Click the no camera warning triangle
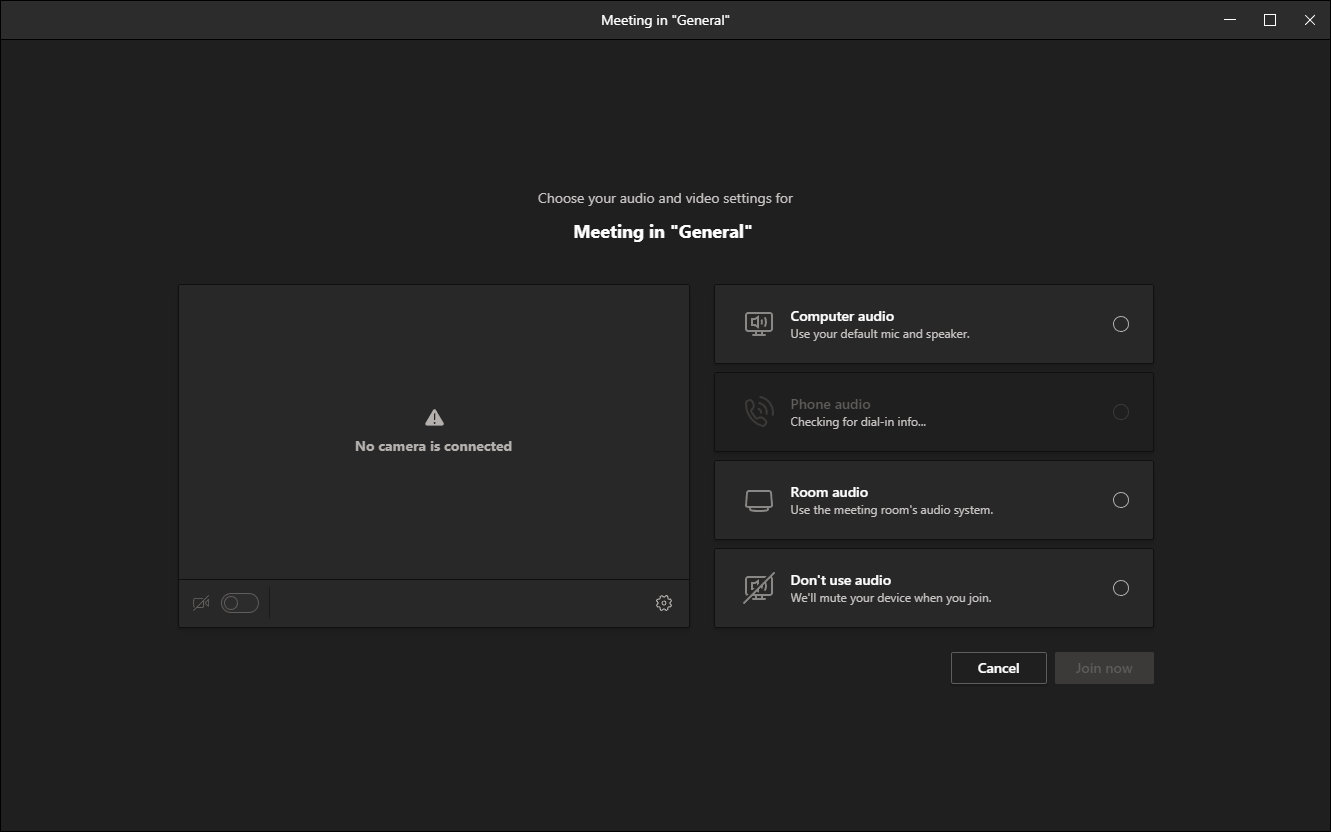 (x=433, y=418)
